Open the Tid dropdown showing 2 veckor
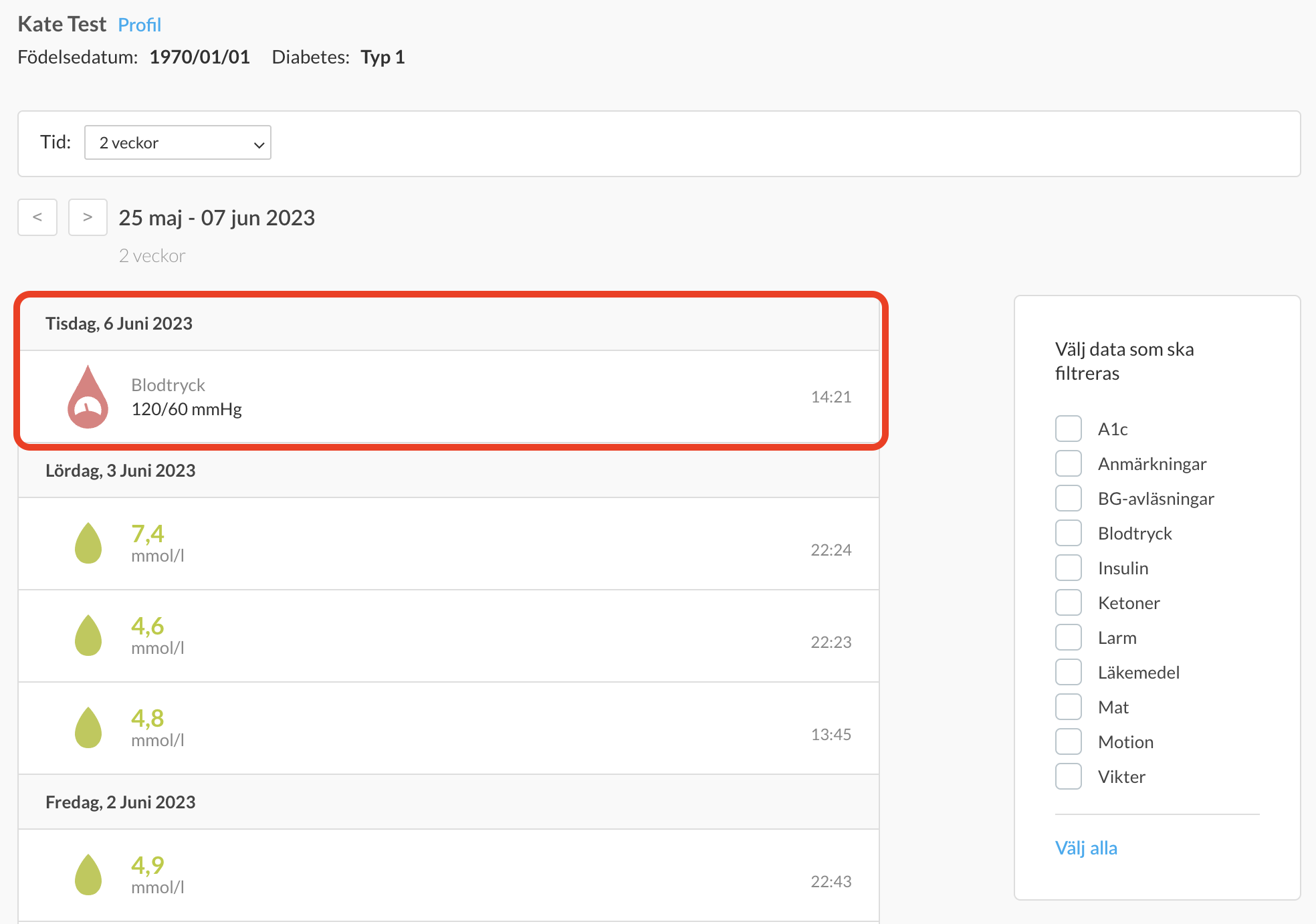The image size is (1316, 924). tap(178, 142)
